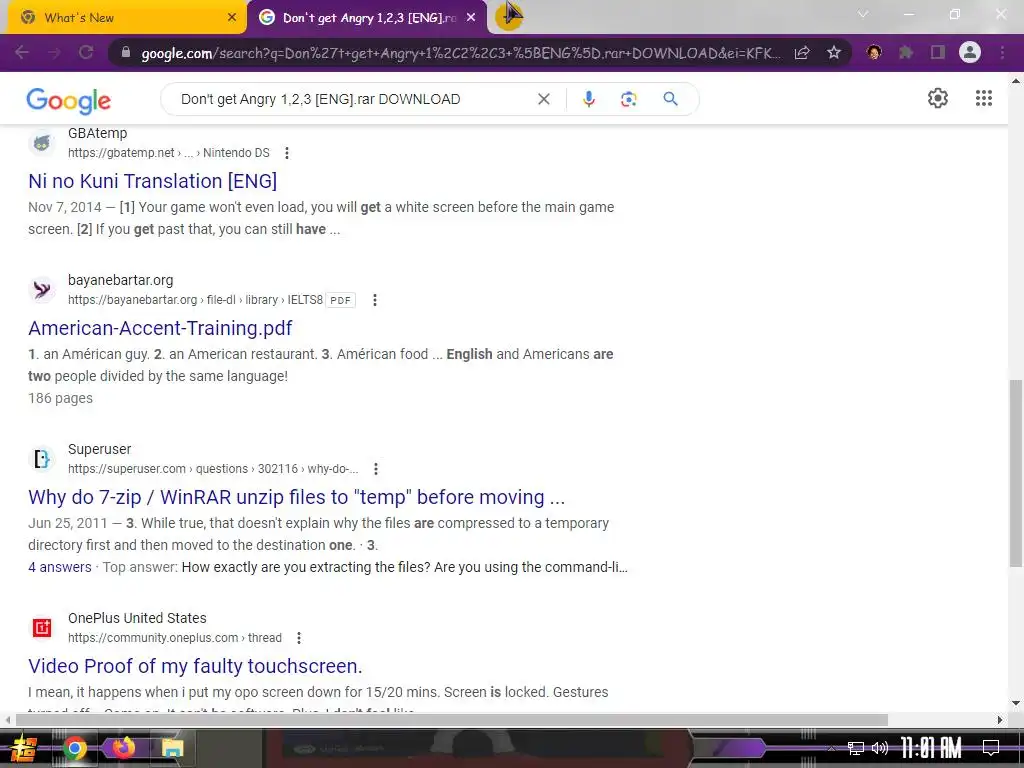Open search by image camera icon
The image size is (1024, 768).
tap(628, 99)
